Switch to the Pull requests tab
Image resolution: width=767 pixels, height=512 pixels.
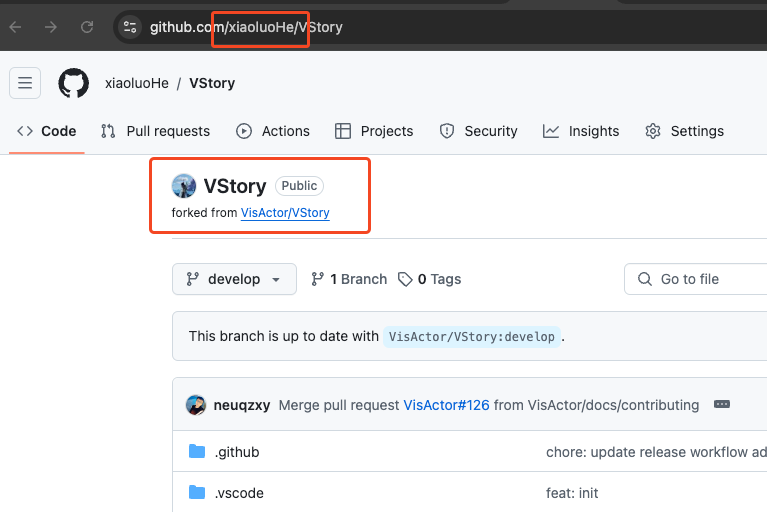coord(156,131)
